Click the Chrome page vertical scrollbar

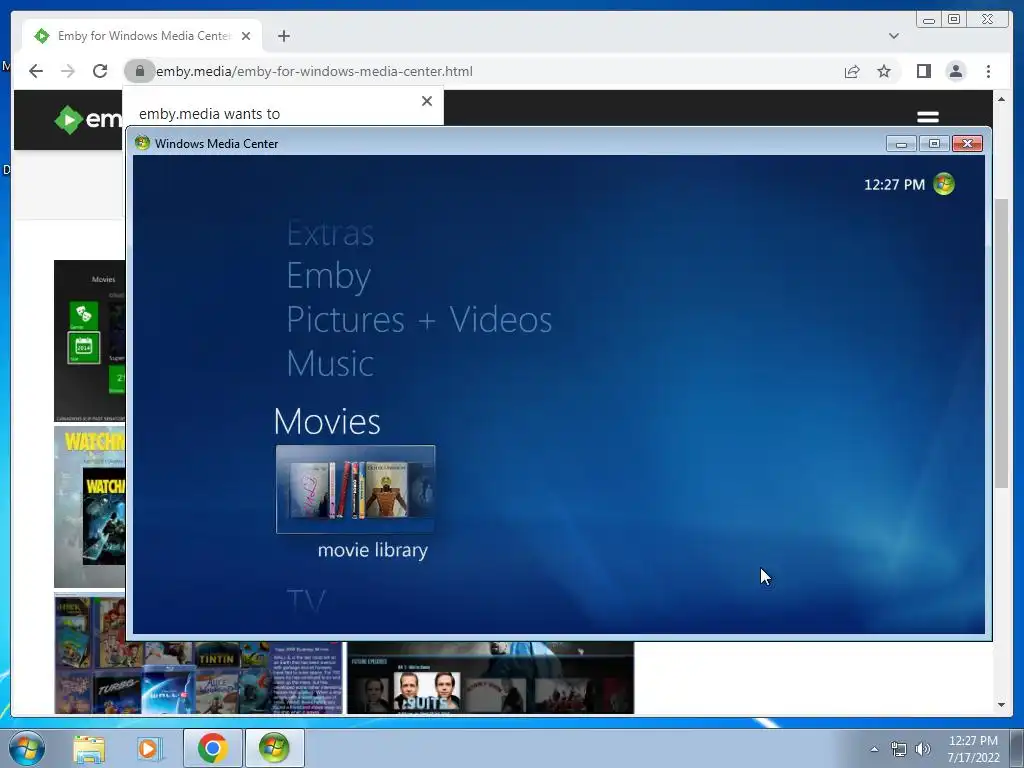point(1001,342)
